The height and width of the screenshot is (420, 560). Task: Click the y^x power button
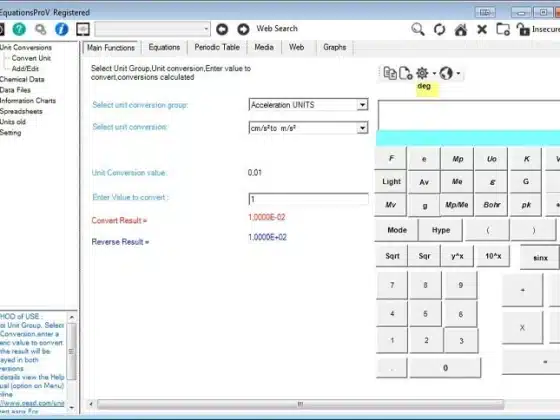458,256
